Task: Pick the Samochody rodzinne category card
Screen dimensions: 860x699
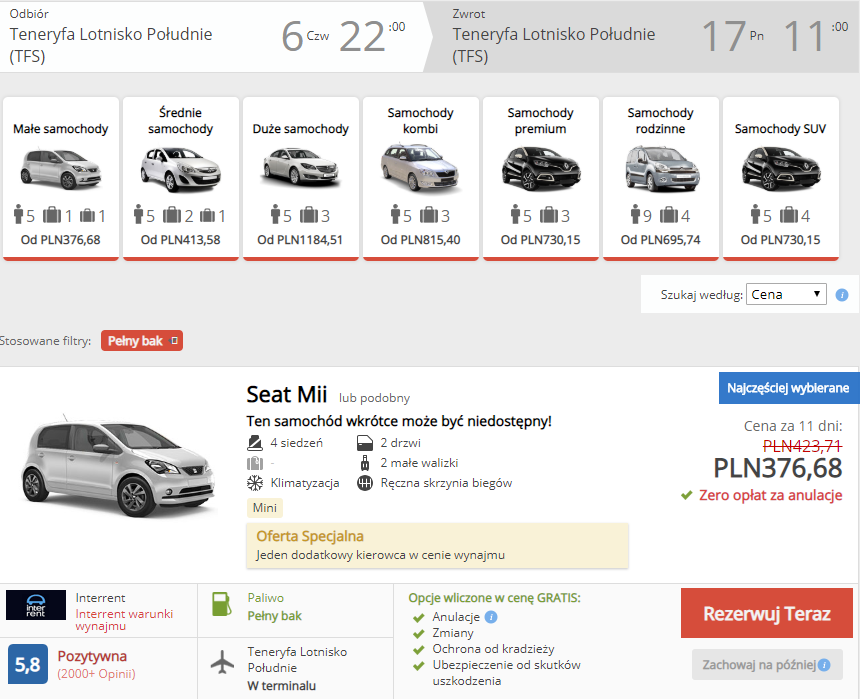Action: click(660, 178)
